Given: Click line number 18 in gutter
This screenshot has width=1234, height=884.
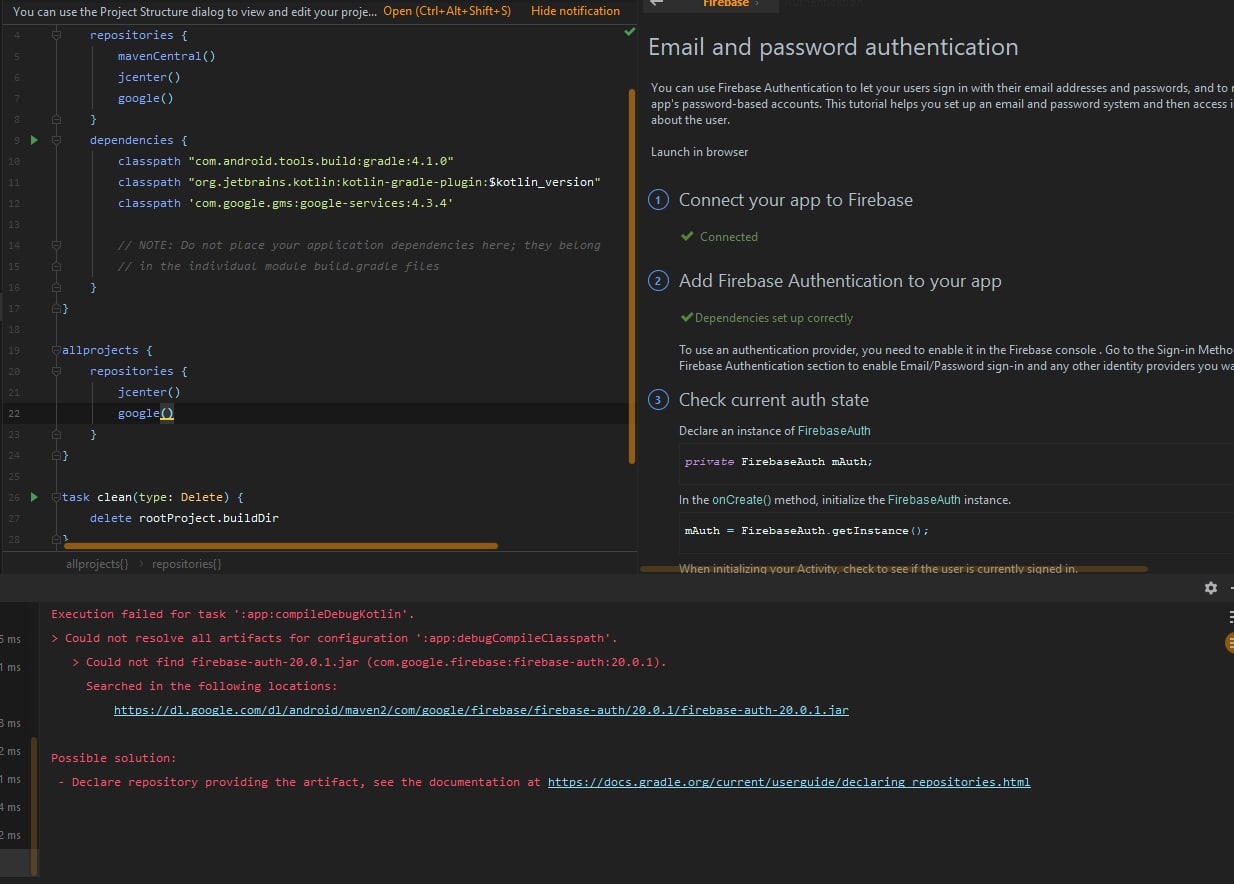Looking at the screenshot, I should click(x=15, y=329).
